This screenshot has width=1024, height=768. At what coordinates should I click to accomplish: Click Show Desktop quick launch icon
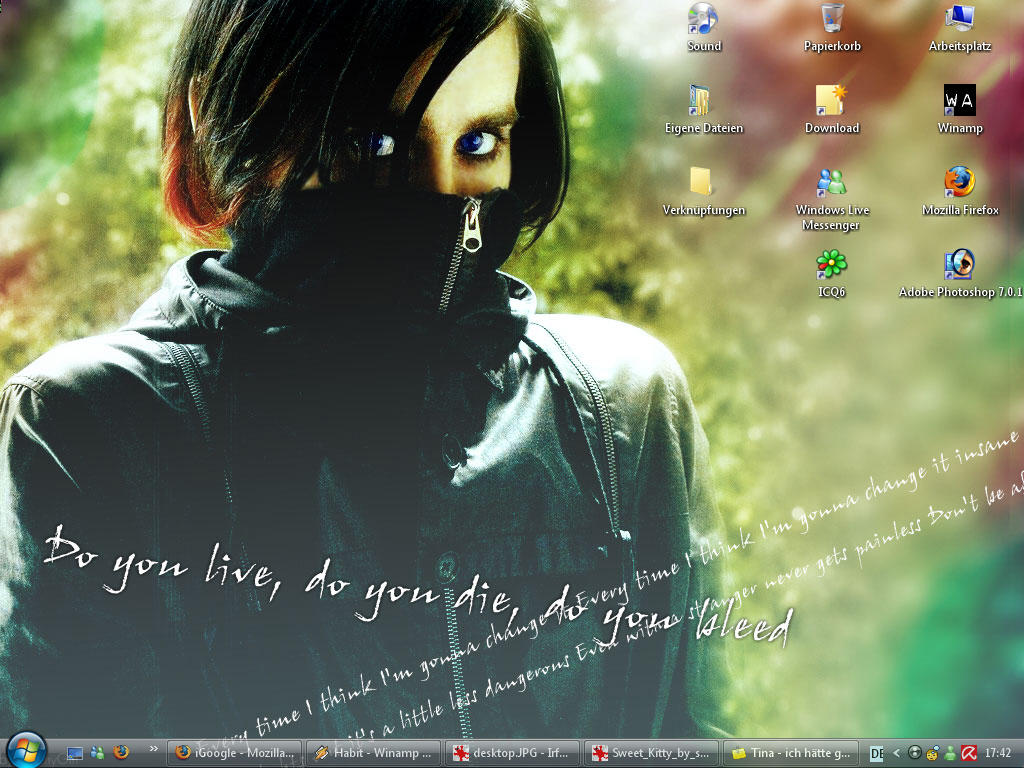75,753
